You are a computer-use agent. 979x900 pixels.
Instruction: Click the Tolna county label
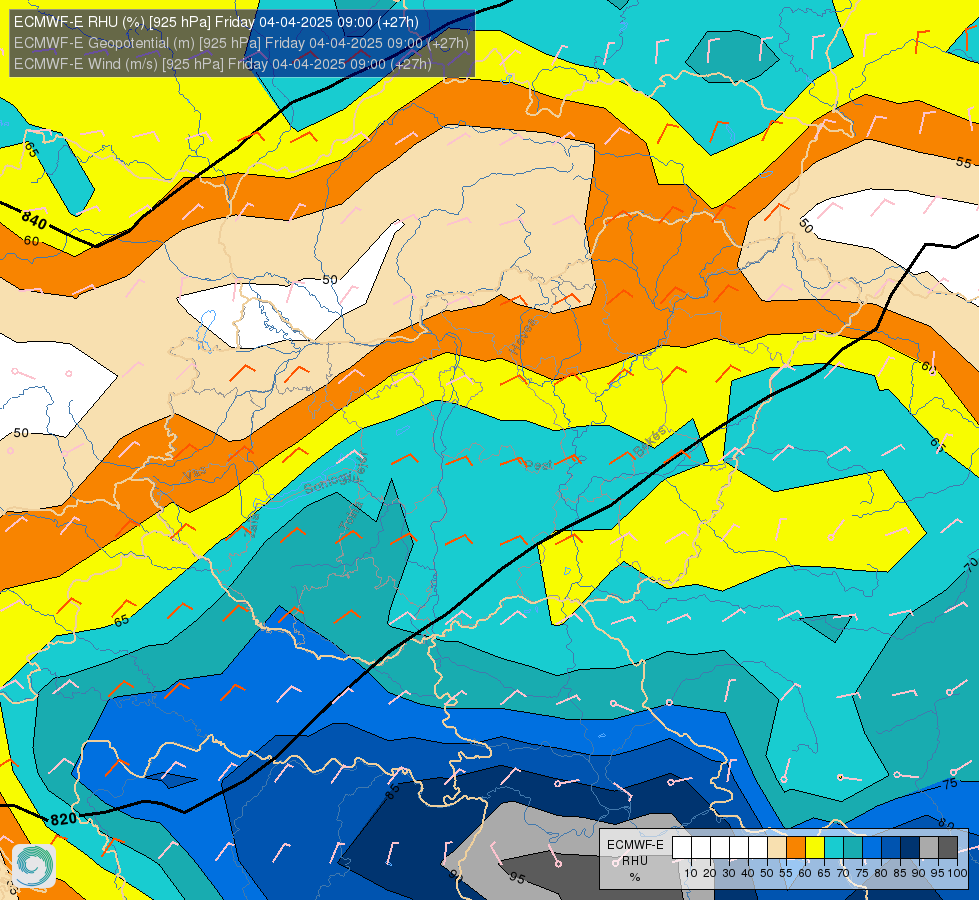tap(349, 515)
